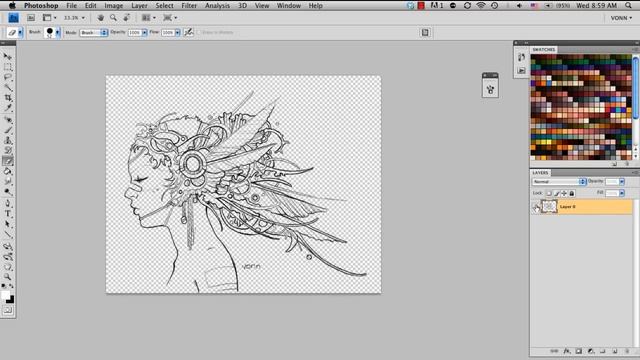Create new adjustment layer icon
The image size is (640, 360).
click(591, 351)
